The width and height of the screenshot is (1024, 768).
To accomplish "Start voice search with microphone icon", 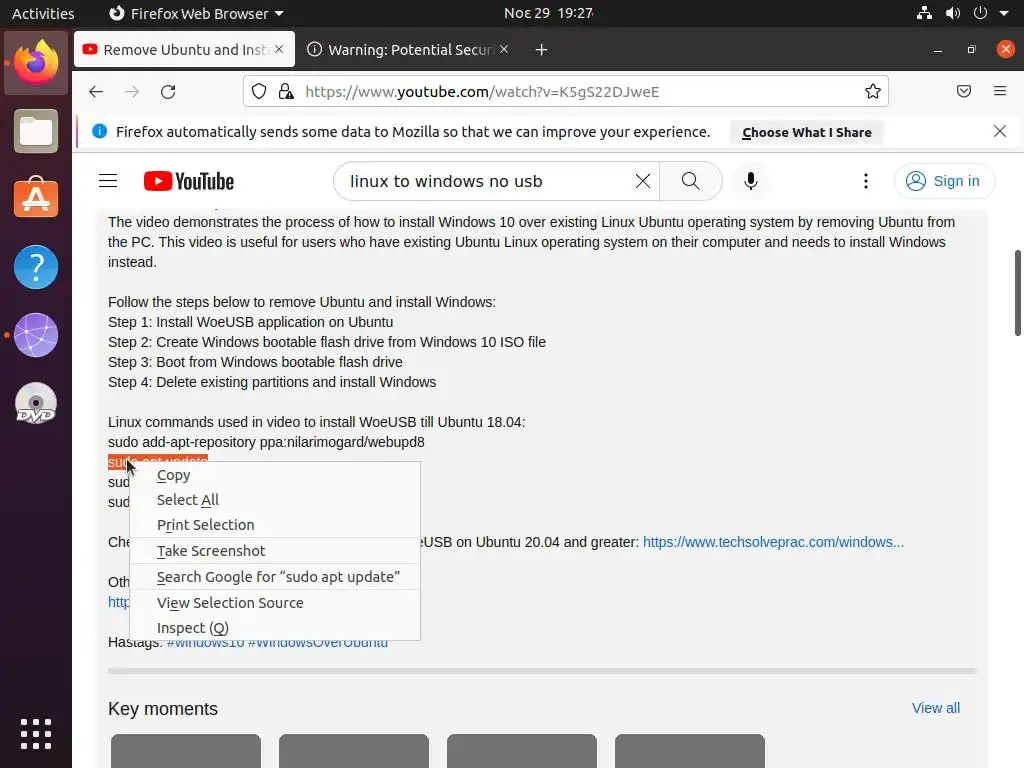I will [x=751, y=181].
